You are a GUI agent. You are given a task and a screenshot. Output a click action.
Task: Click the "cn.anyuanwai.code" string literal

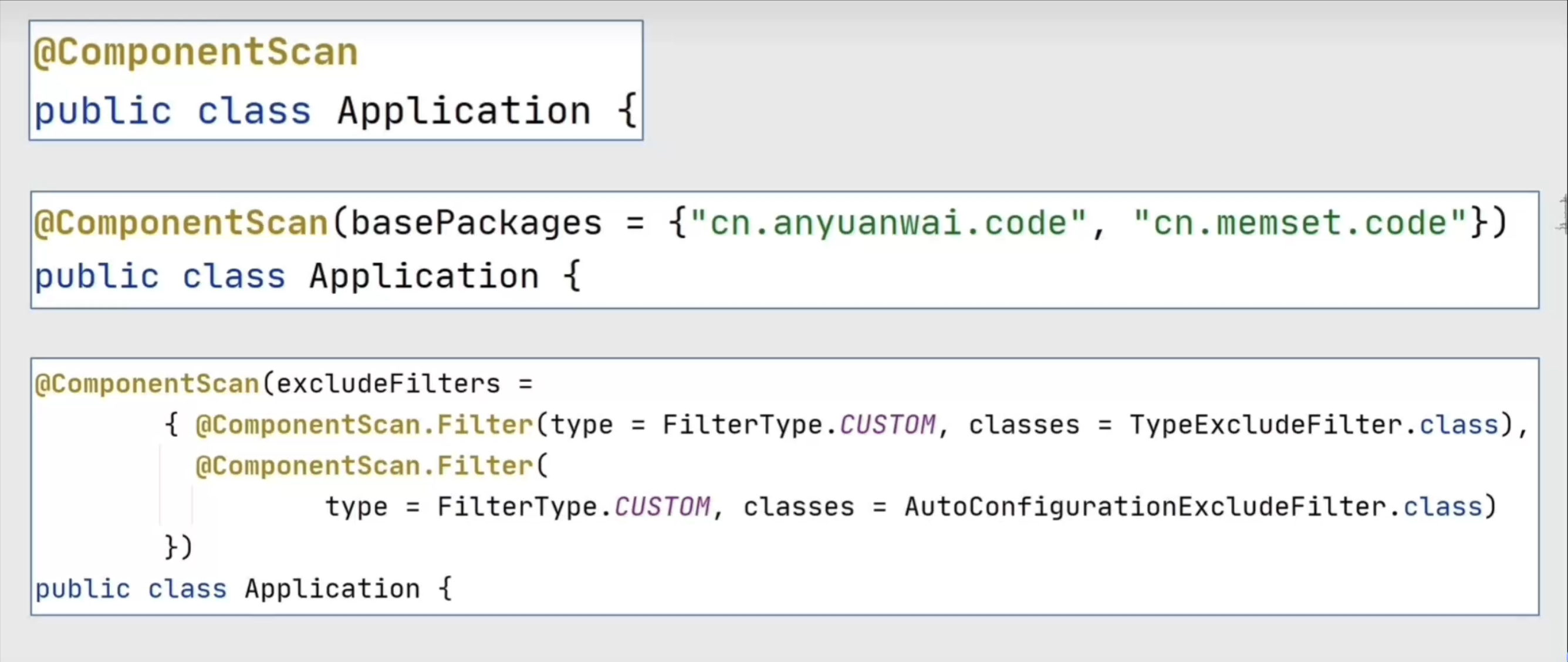point(888,223)
